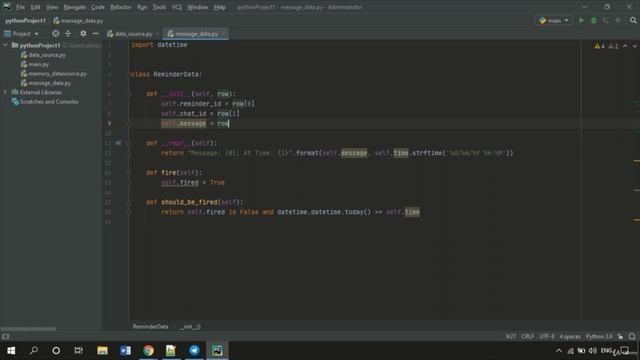Click pythonProject1 breadcrumb in navigation bar
This screenshot has width=640, height=360.
(25, 20)
